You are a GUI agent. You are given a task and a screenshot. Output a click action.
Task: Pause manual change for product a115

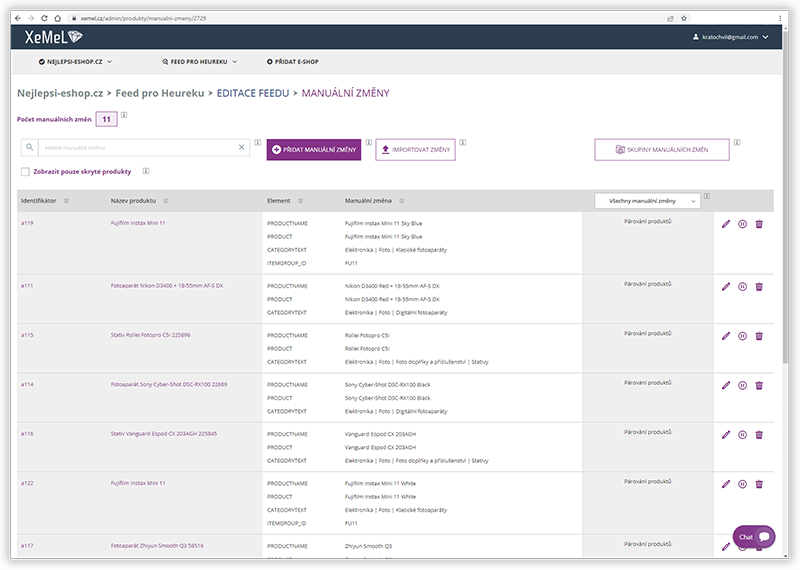tap(742, 336)
